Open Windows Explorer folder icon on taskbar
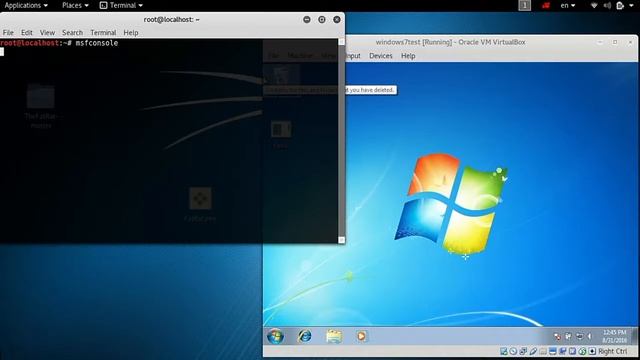This screenshot has width=640, height=360. (x=334, y=336)
